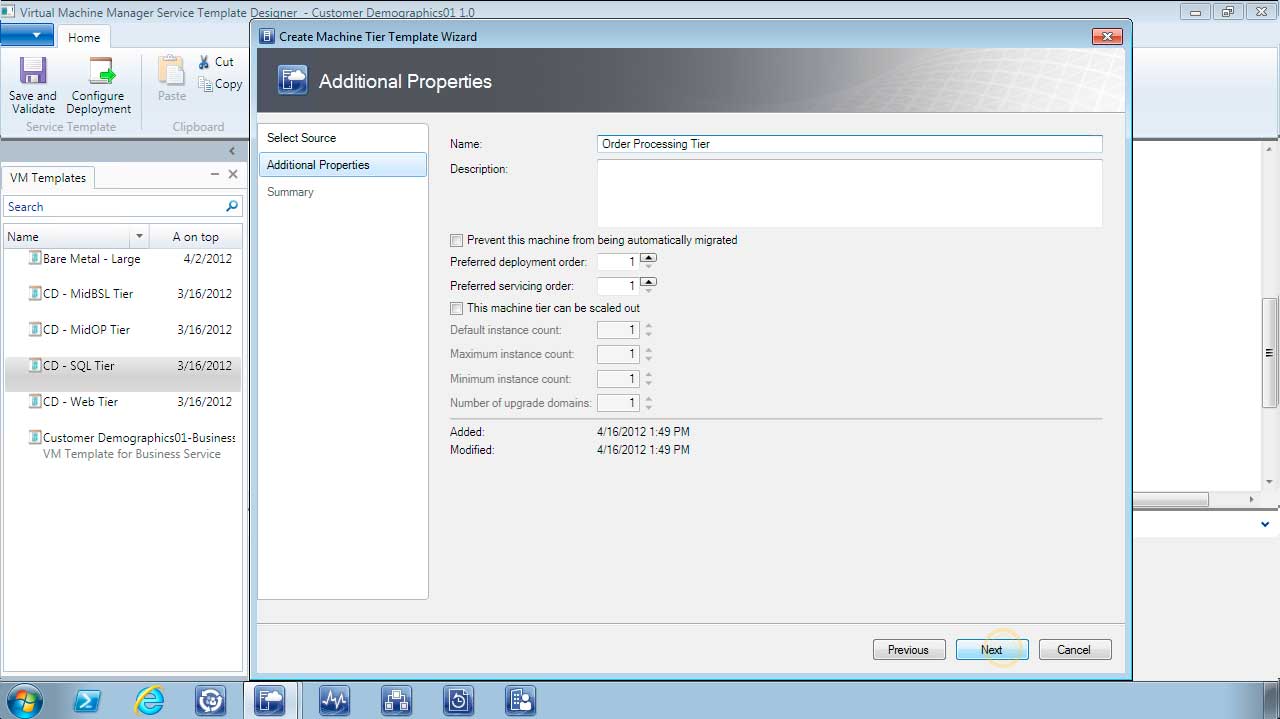
Task: Click the wizard title bar icon
Action: coord(267,36)
